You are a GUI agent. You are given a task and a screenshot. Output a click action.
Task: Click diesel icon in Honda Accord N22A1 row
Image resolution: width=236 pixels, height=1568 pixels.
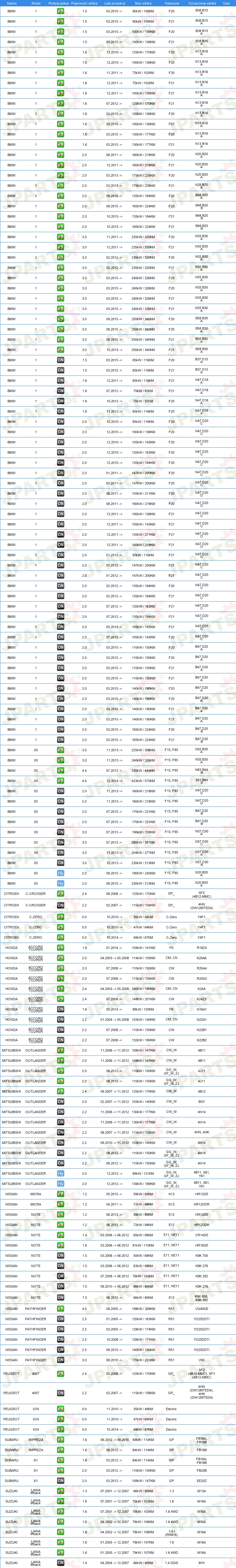tap(60, 1020)
